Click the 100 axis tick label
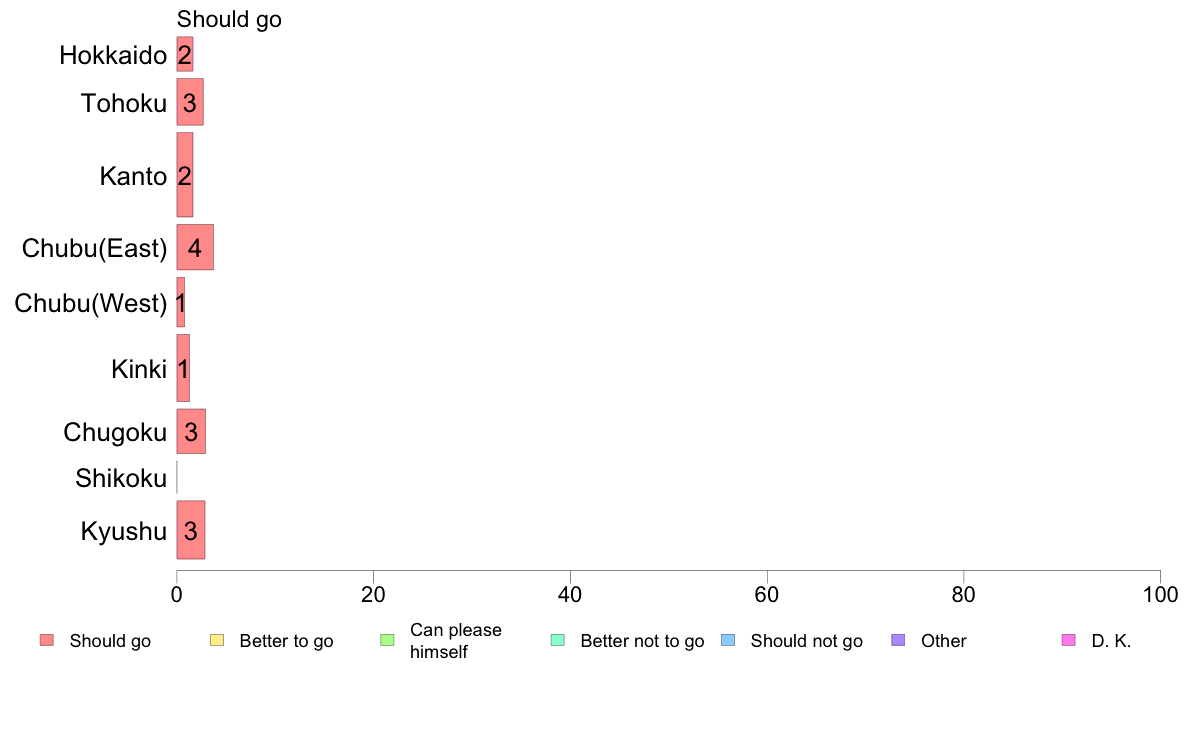This screenshot has width=1188, height=736. (1160, 595)
